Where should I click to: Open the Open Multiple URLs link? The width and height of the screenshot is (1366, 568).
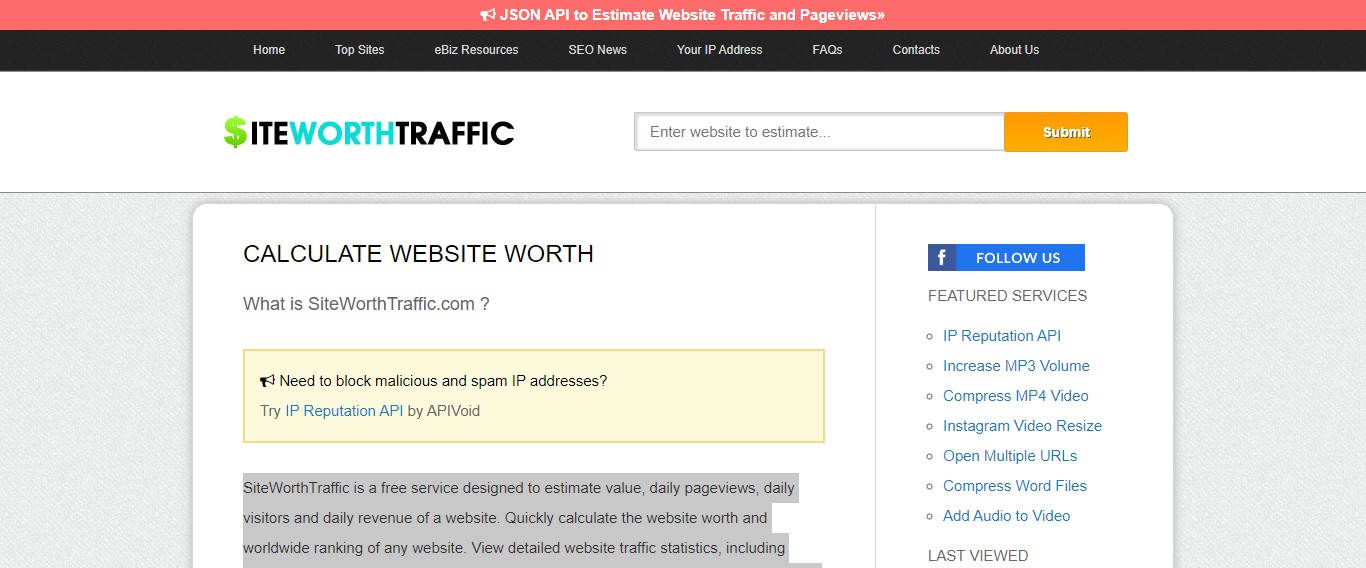click(x=1010, y=456)
